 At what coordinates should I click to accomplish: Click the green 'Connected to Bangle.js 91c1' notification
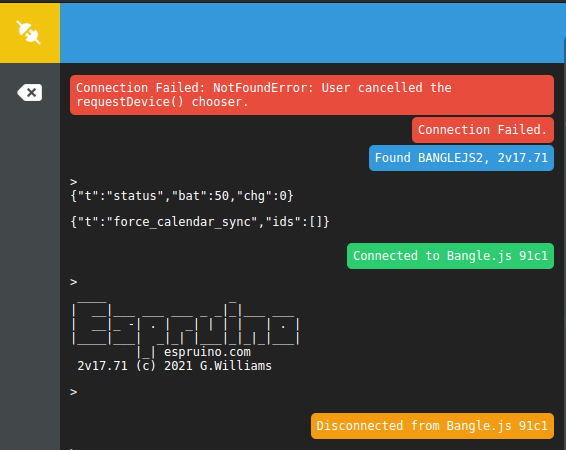pos(450,256)
